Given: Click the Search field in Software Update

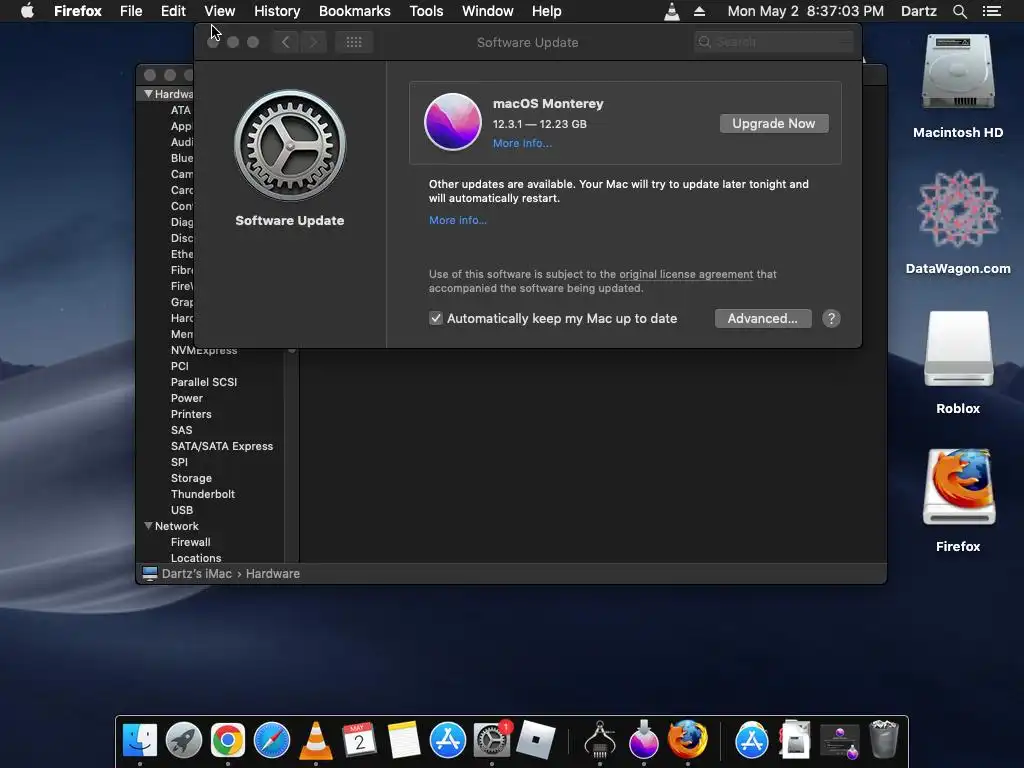Looking at the screenshot, I should pyautogui.click(x=774, y=42).
